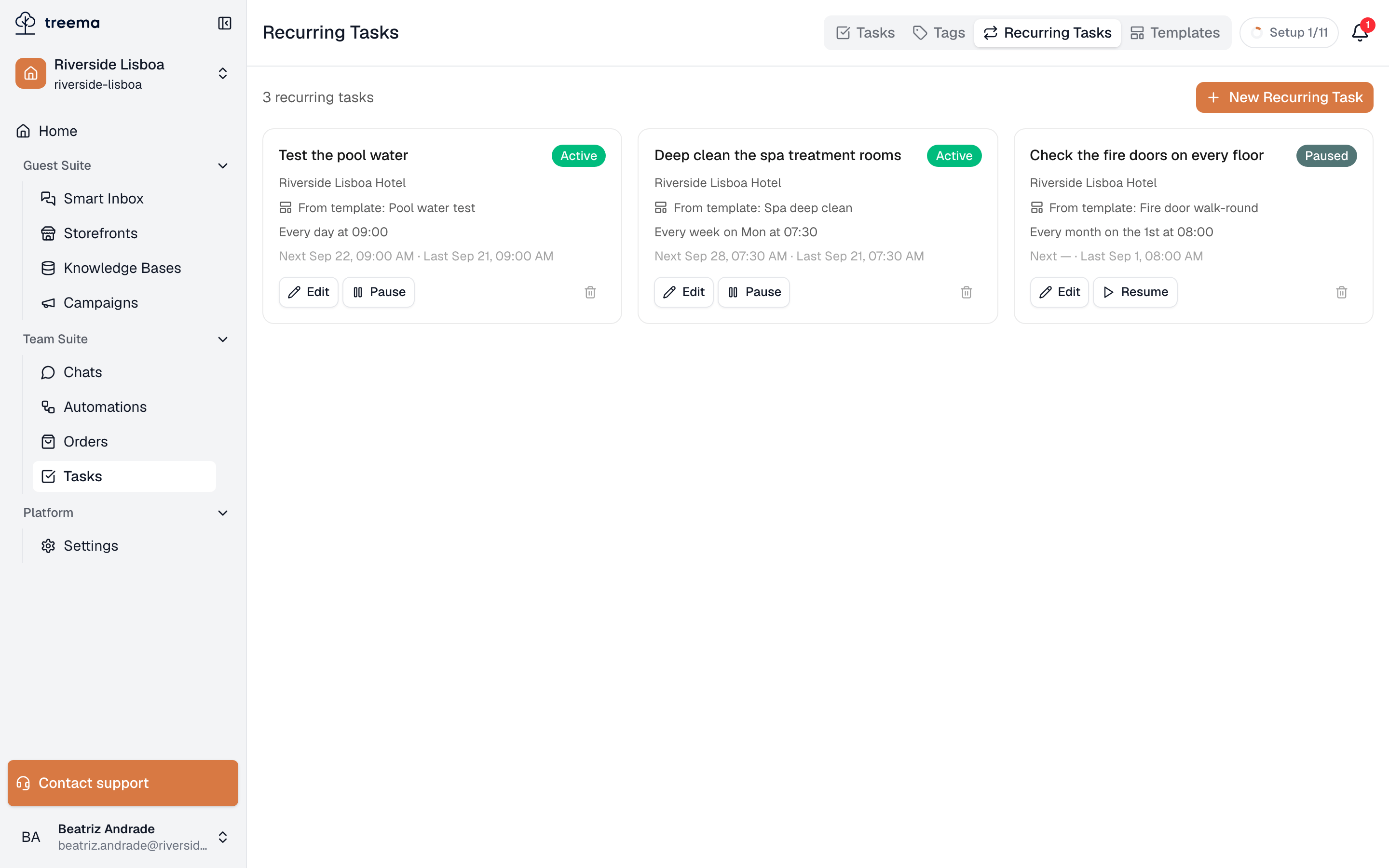Viewport: 1389px width, 868px height.
Task: Click the Active badge on pool water task
Action: (x=578, y=156)
